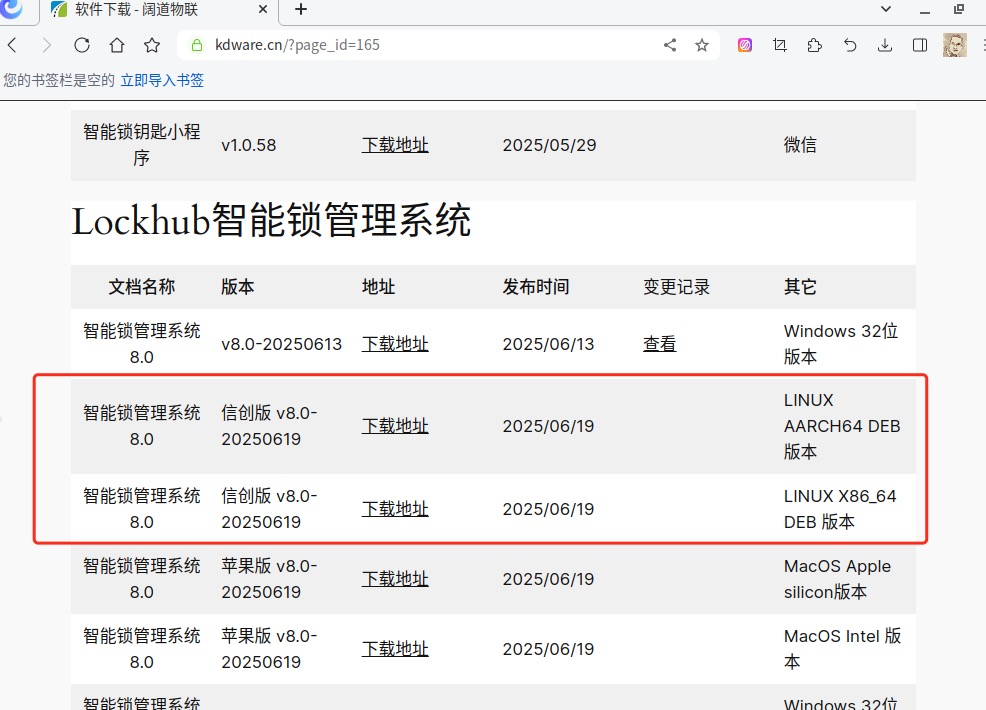This screenshot has height=710, width=986.
Task: Click the share icon in the address bar
Action: 670,45
